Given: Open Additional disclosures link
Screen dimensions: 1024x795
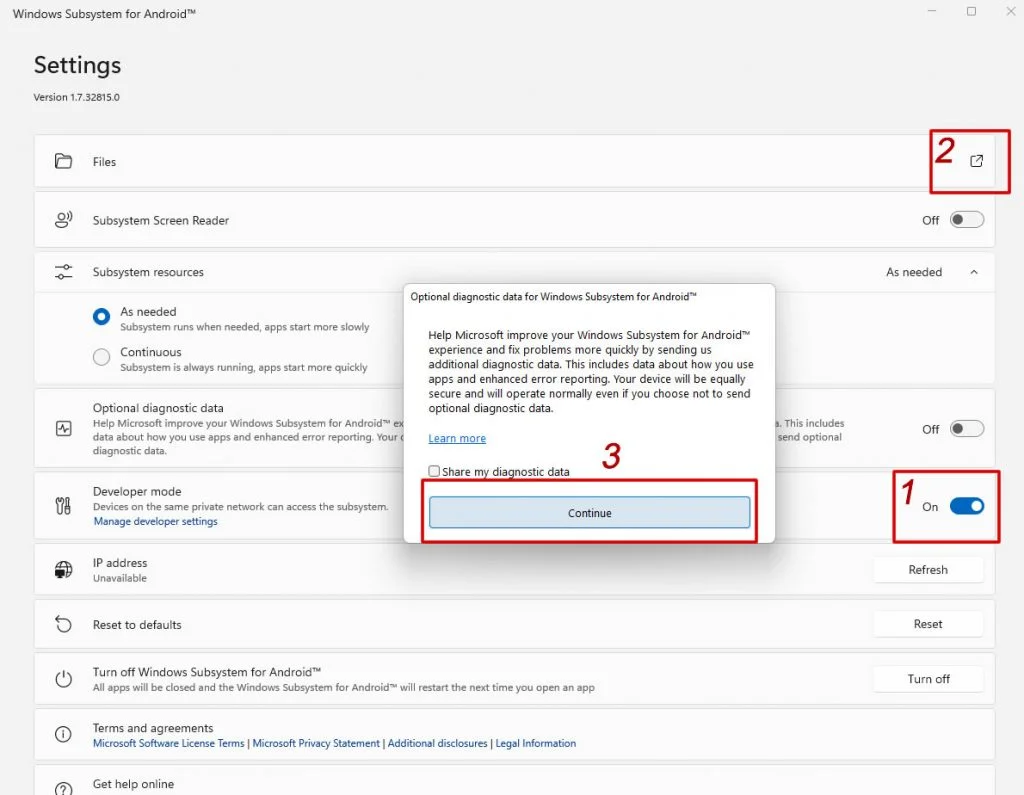Looking at the screenshot, I should coord(438,743).
